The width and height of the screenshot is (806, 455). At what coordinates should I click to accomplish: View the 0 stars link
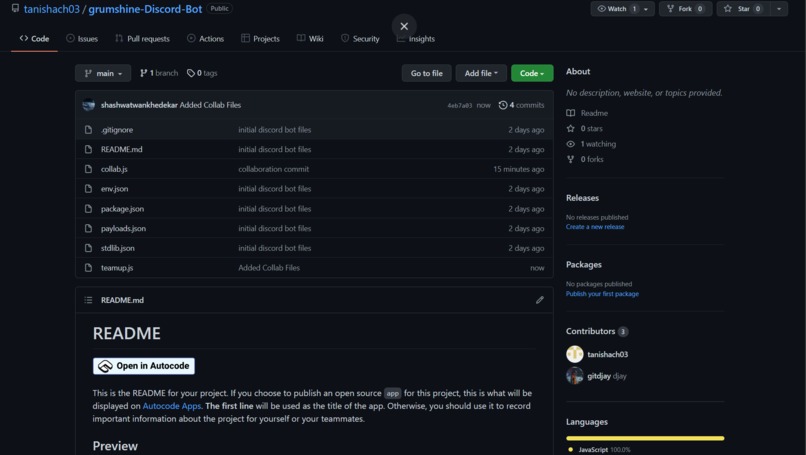584,129
